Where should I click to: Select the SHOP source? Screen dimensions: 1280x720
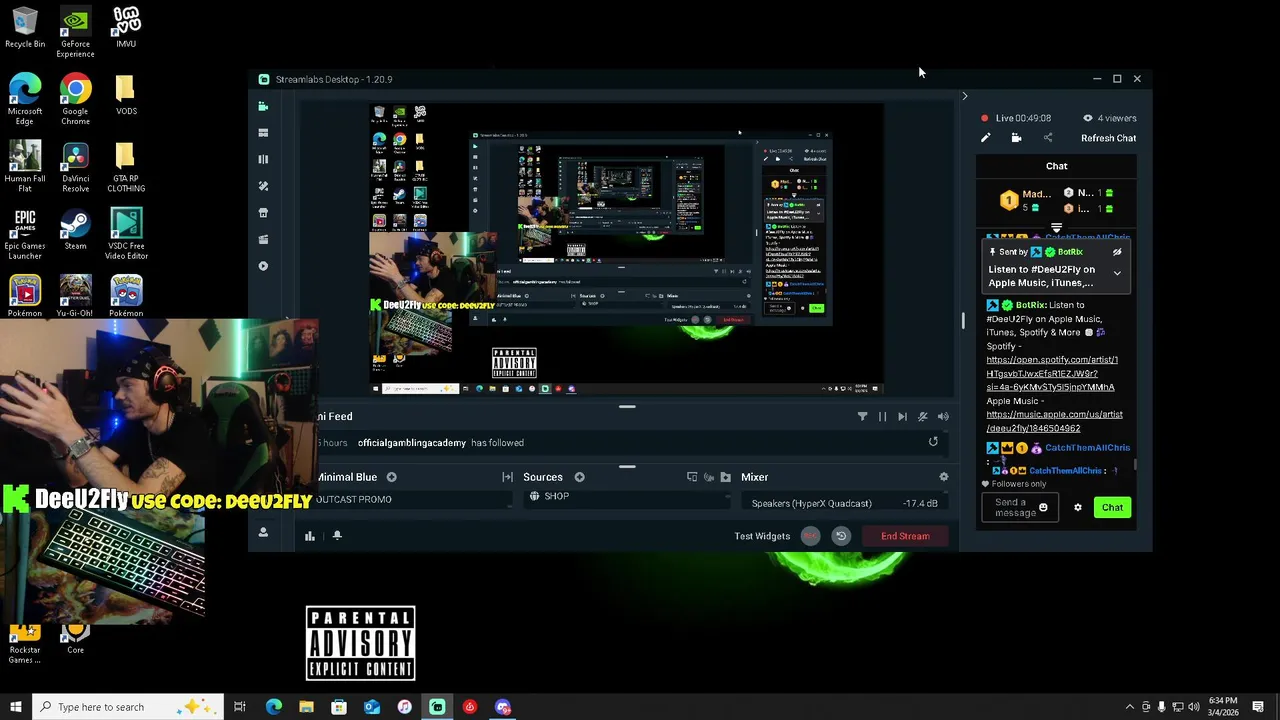(x=557, y=496)
